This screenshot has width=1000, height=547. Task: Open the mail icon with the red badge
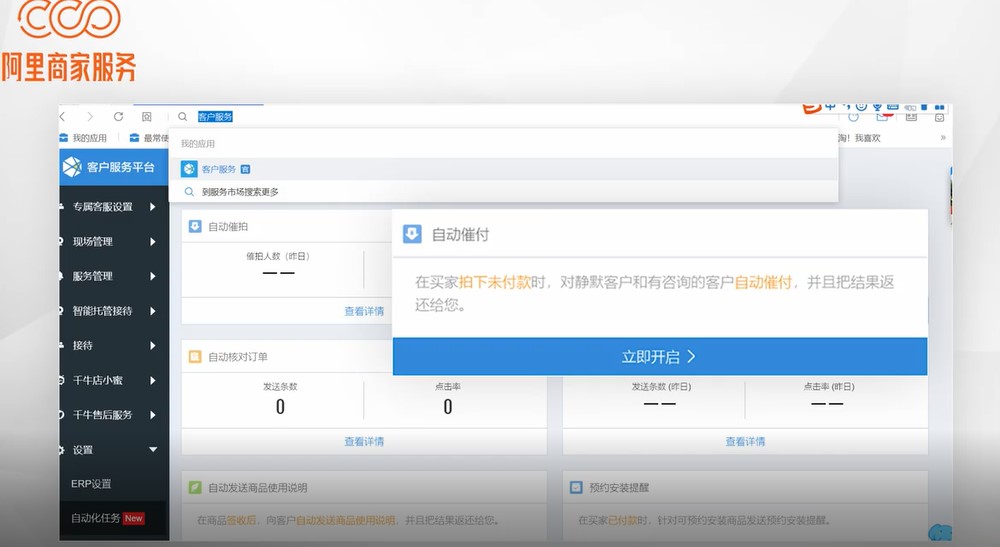point(883,117)
